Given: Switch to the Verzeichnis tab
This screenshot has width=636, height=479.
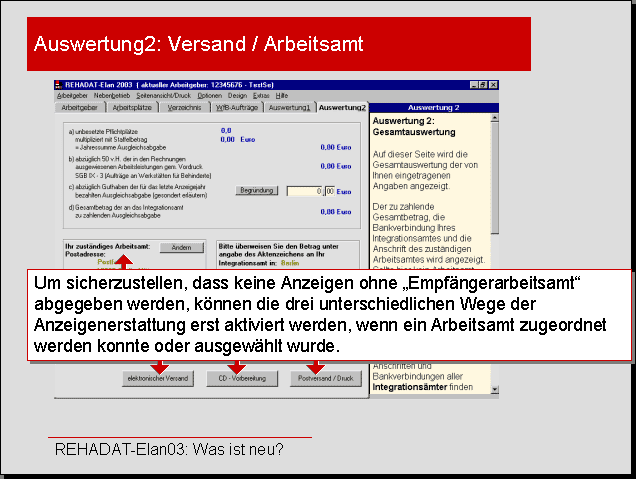Looking at the screenshot, I should (185, 107).
